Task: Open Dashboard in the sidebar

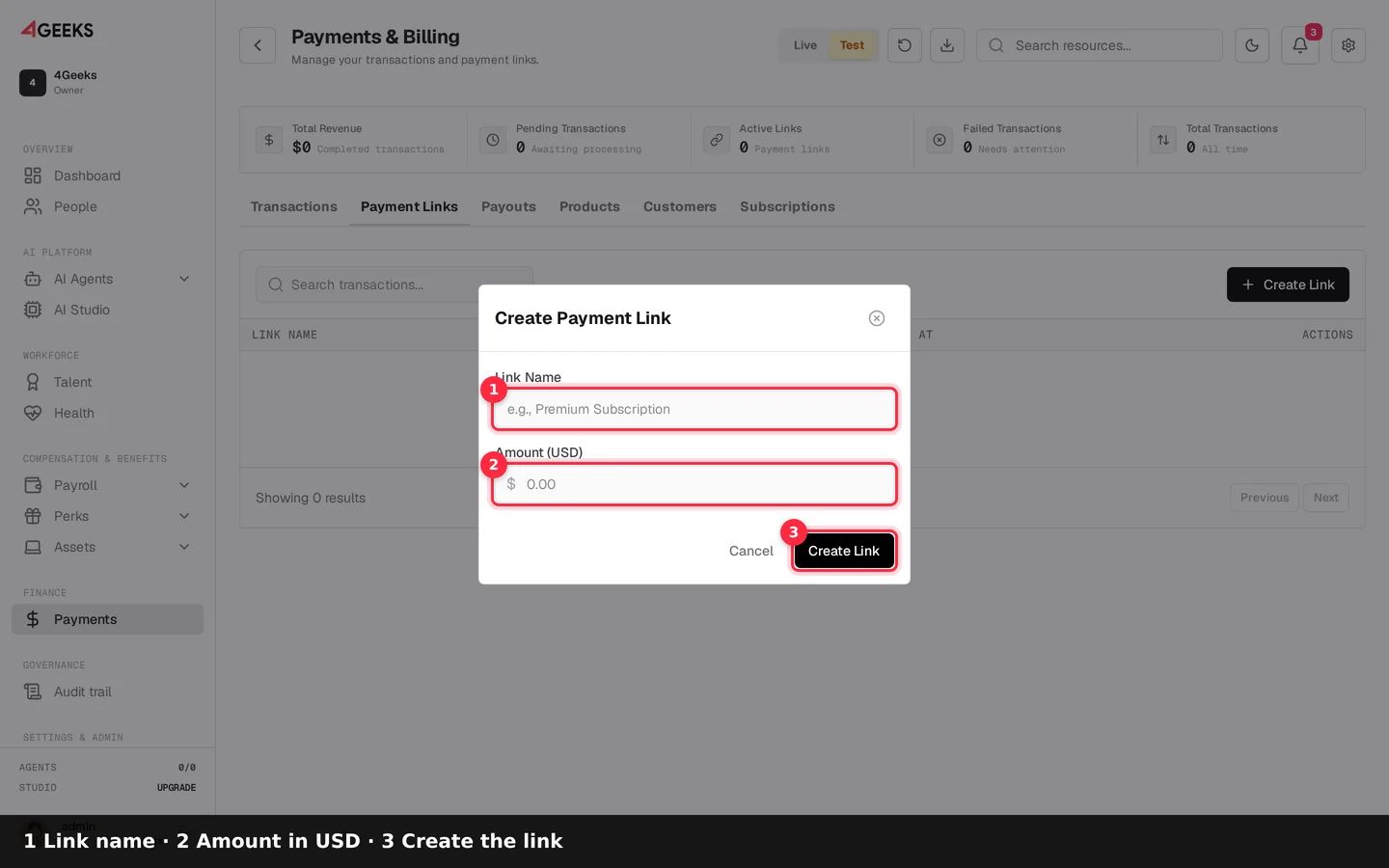Action: click(107, 176)
